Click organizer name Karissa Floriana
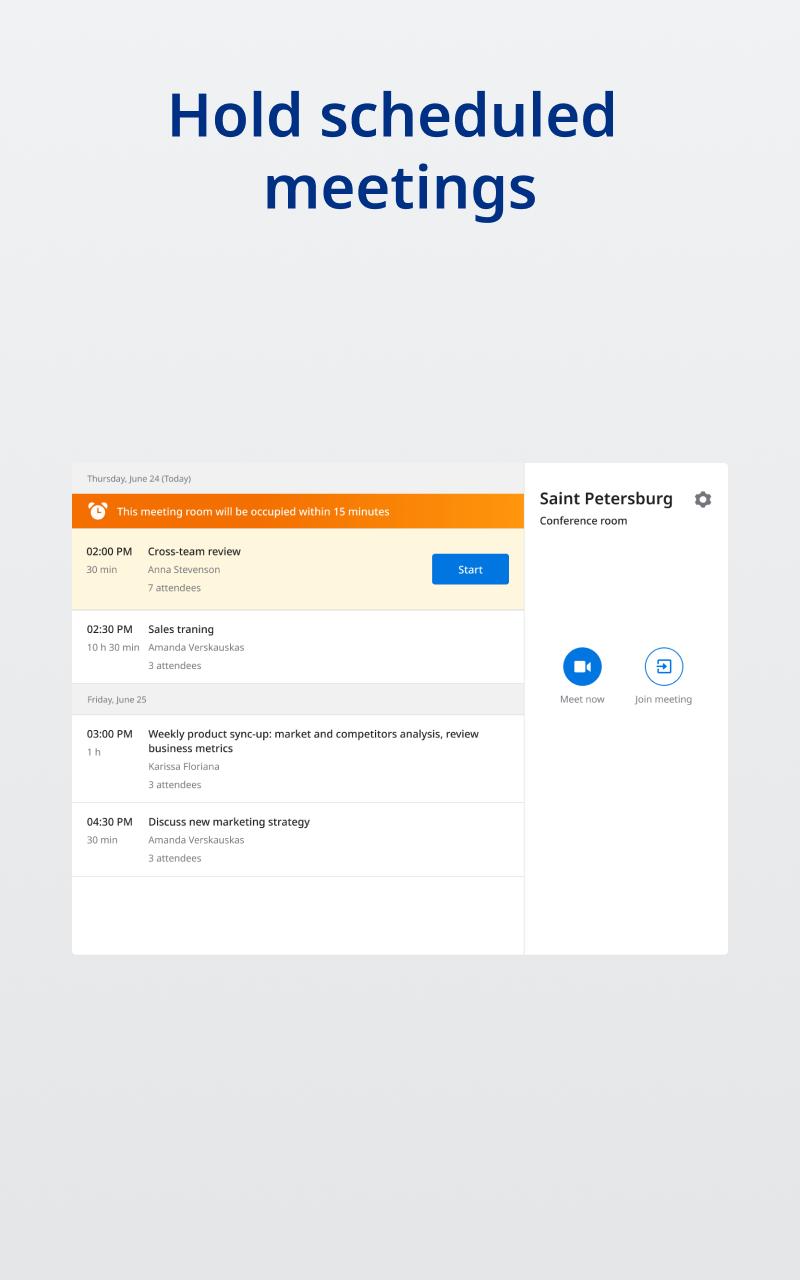Image resolution: width=800 pixels, height=1280 pixels. 184,767
